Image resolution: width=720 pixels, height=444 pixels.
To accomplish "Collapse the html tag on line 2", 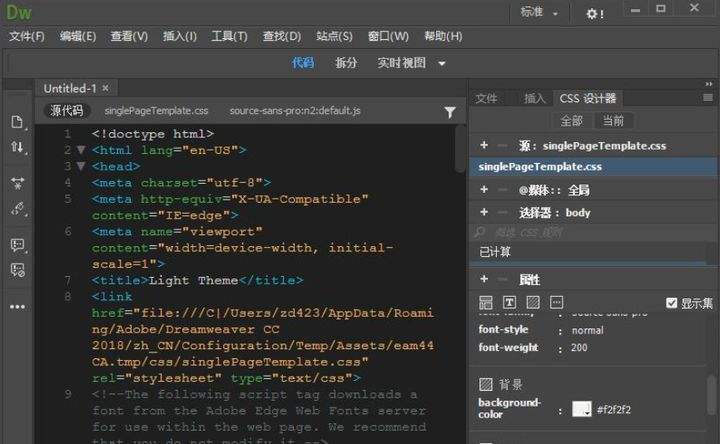I will tap(81, 150).
